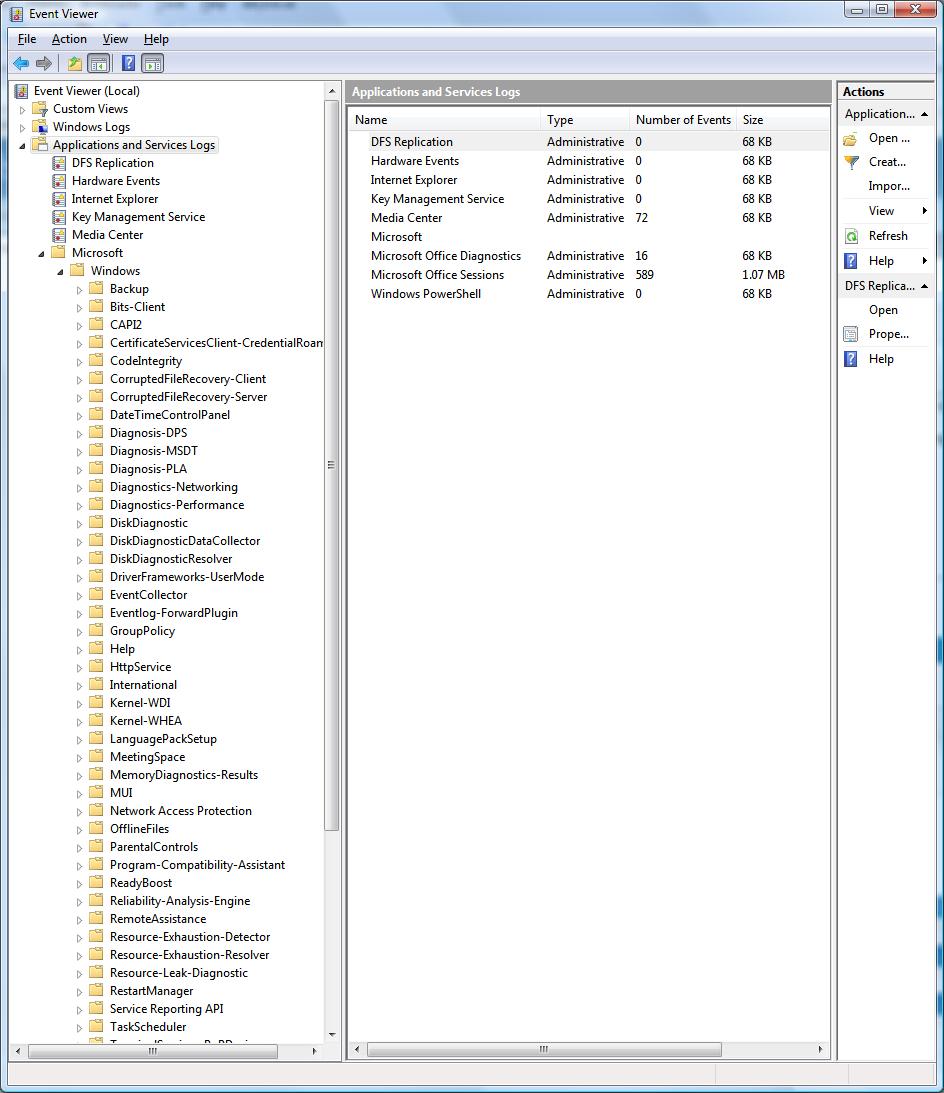
Task: Click the GroupPolicy folder icon
Action: (97, 631)
